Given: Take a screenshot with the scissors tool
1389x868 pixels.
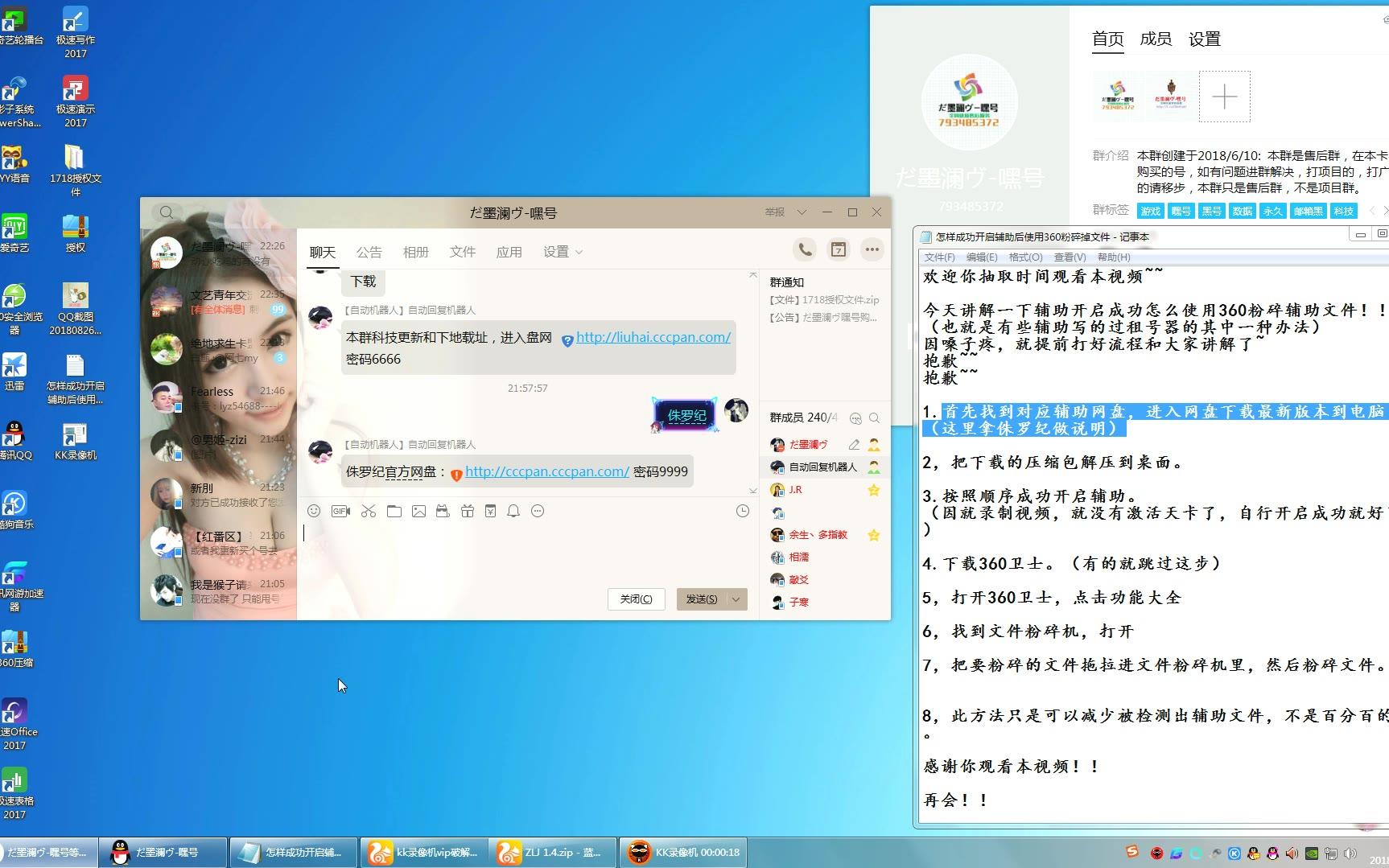Looking at the screenshot, I should pyautogui.click(x=368, y=511).
